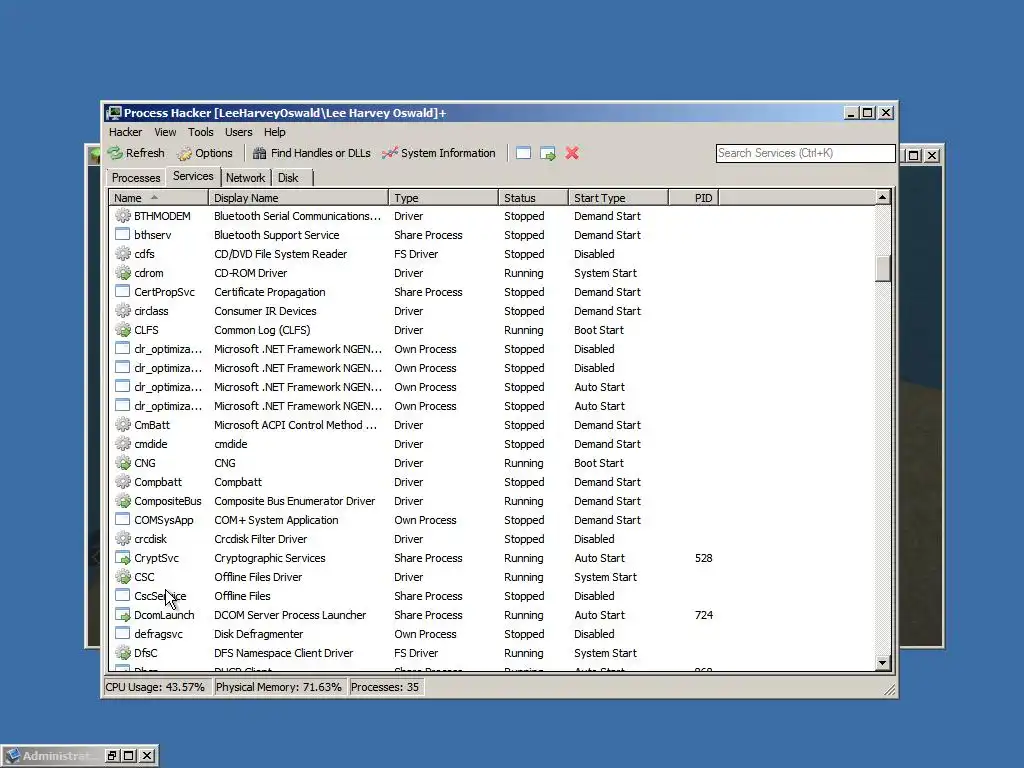Screen dimensions: 1024x768
Task: Click the scrollbar up arrow
Action: pyautogui.click(x=882, y=197)
